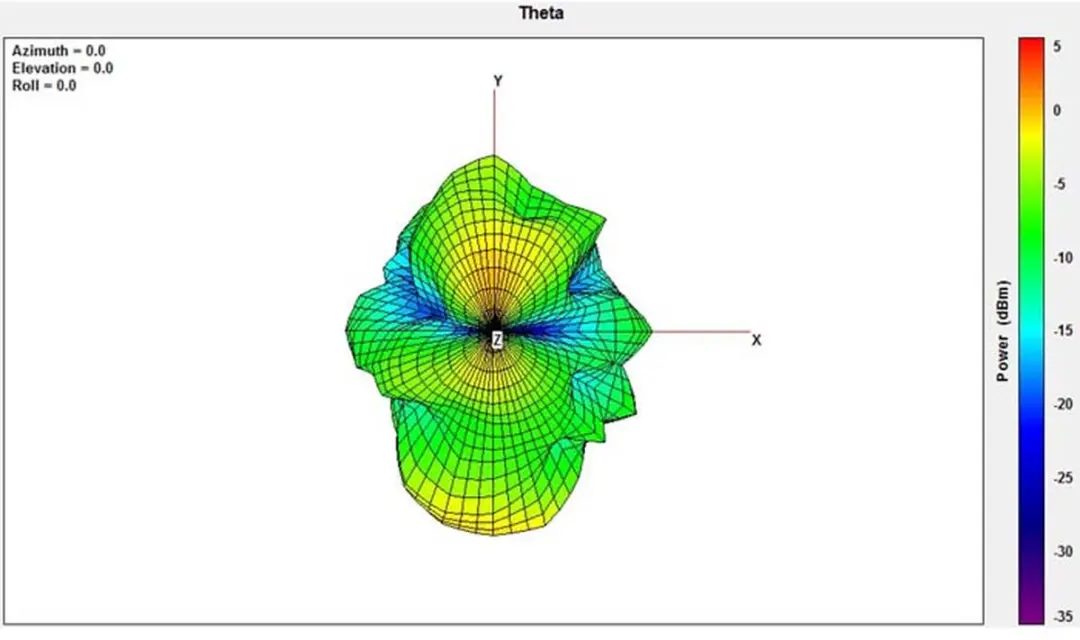Click the Roll = 0.0 readout

(44, 85)
